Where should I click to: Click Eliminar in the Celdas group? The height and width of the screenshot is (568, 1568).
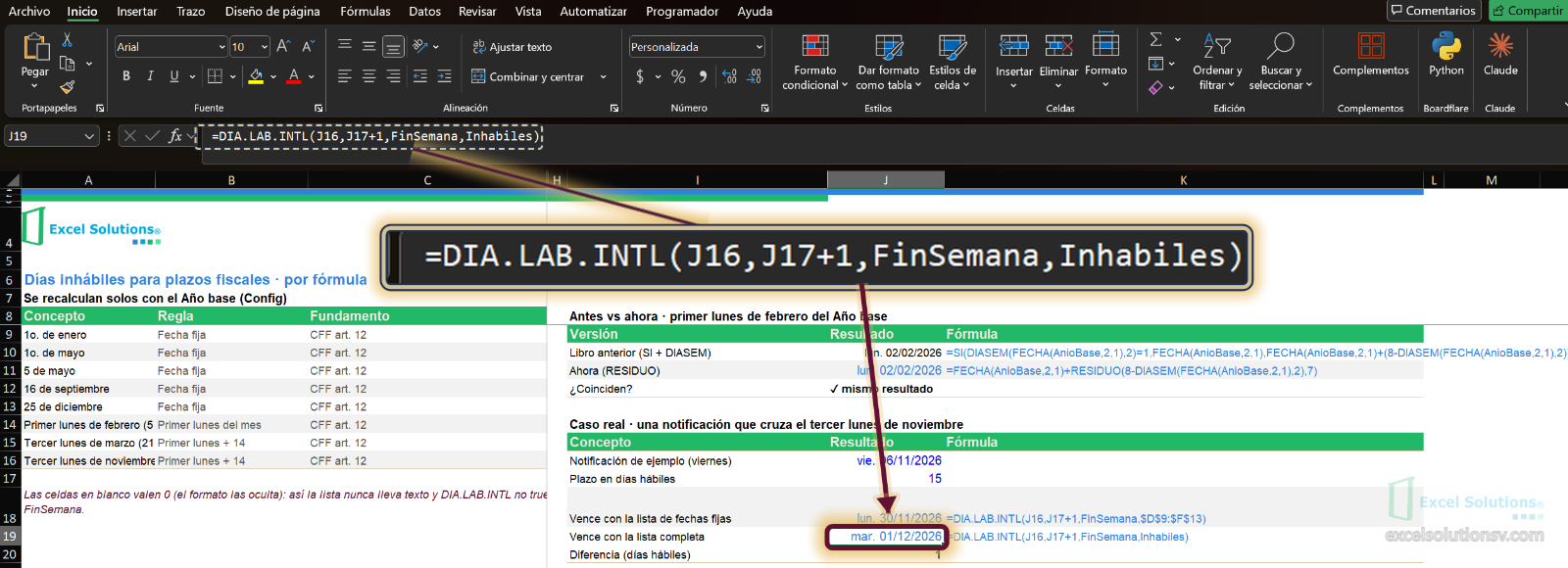(1058, 61)
